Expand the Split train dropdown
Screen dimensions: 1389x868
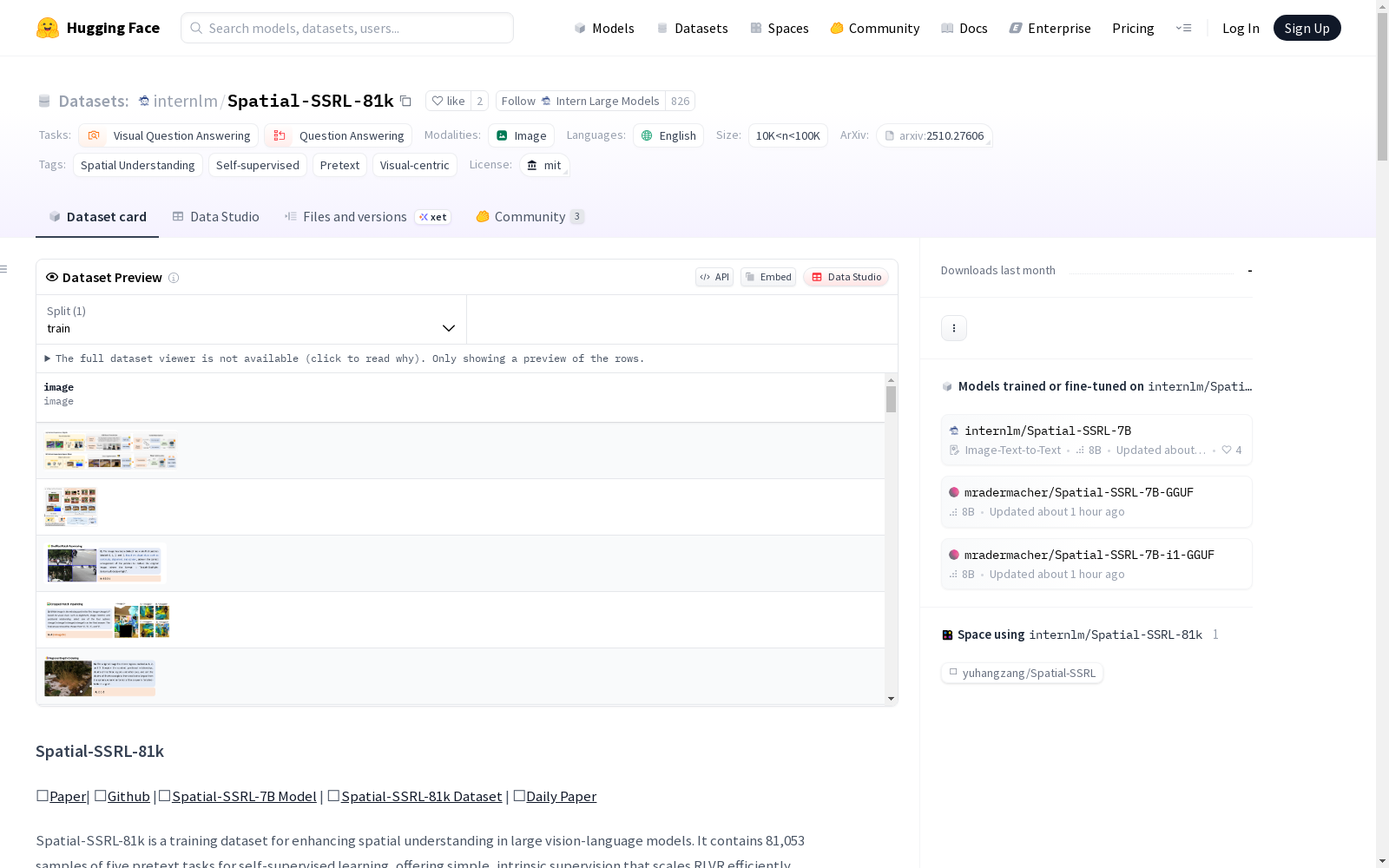(252, 319)
